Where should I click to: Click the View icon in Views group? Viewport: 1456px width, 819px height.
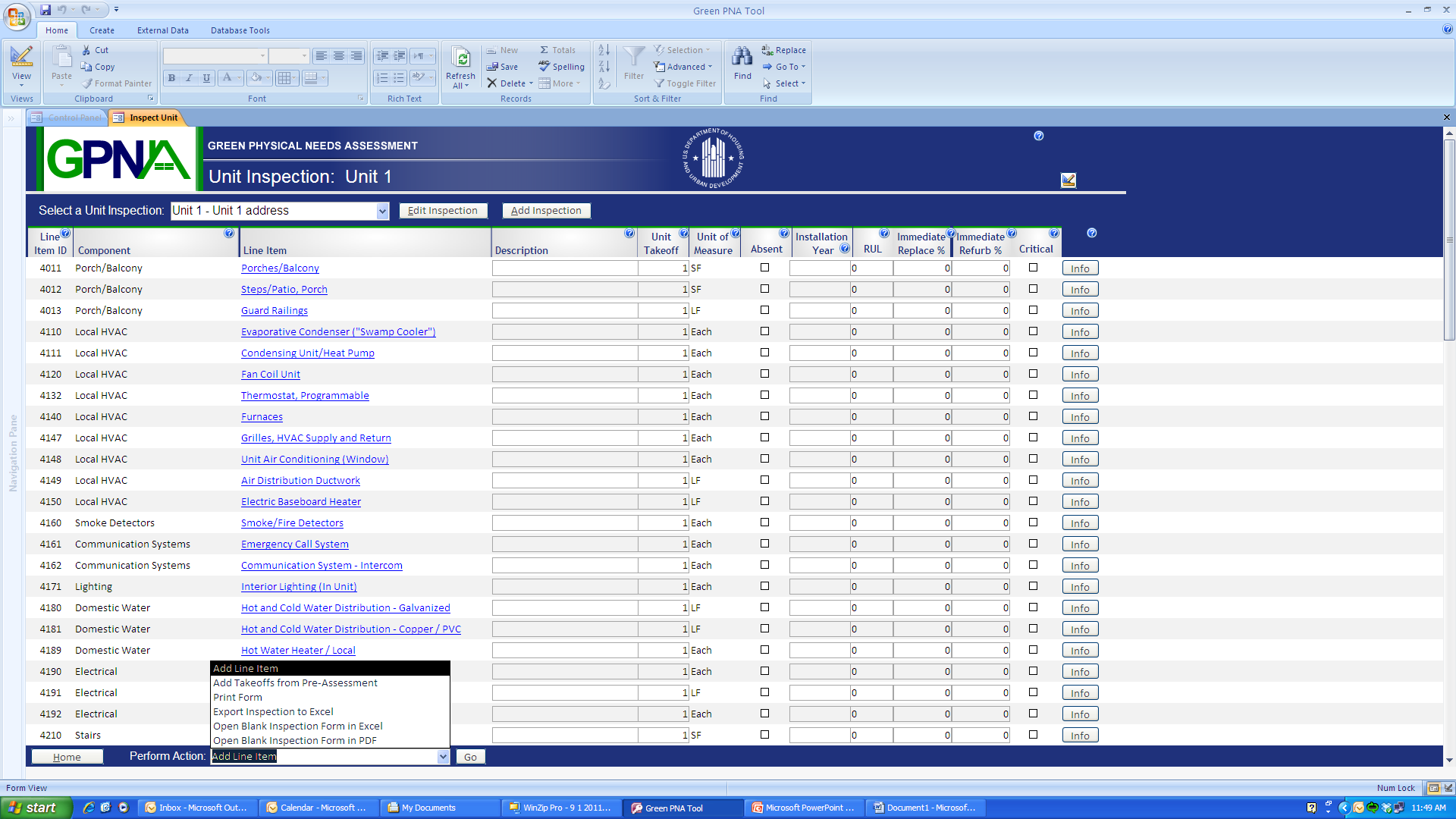click(x=21, y=57)
